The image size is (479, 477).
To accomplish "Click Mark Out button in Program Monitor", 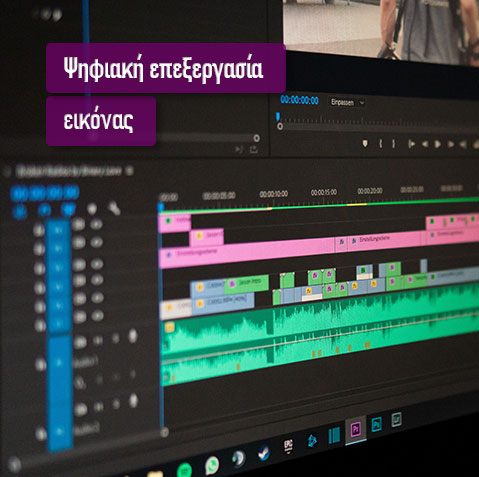I will tap(394, 144).
